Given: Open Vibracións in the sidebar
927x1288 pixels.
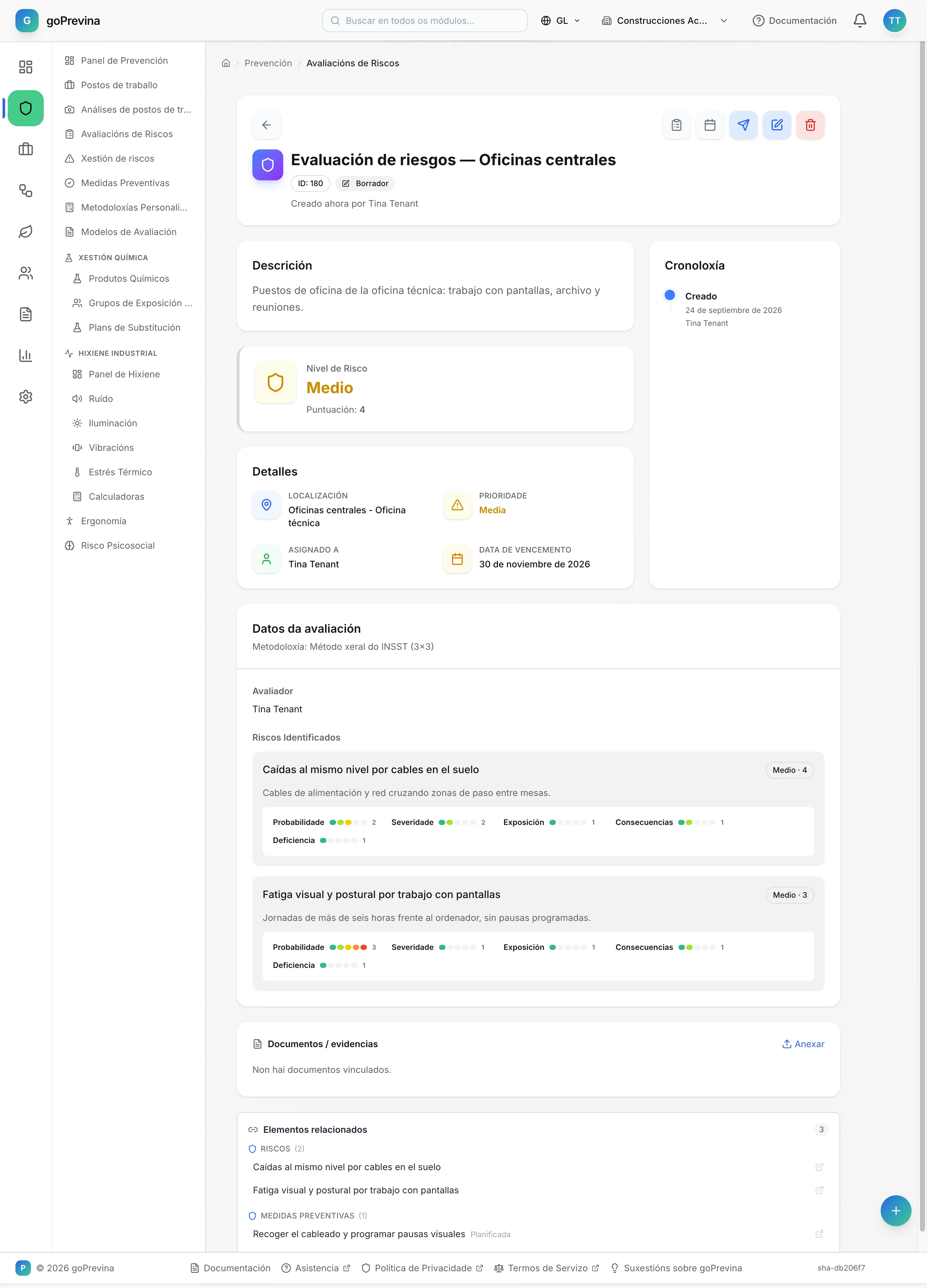Looking at the screenshot, I should pos(132,448).
